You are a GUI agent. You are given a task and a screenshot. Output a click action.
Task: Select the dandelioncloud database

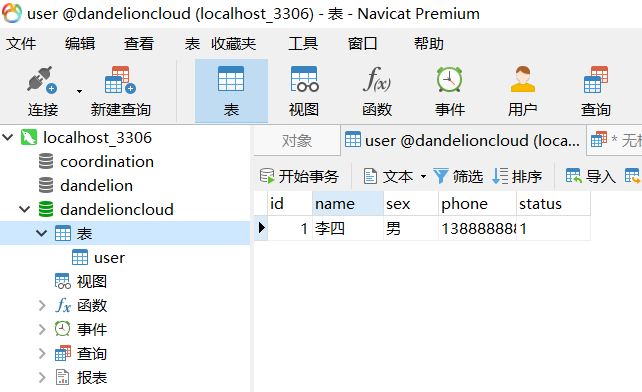(117, 209)
